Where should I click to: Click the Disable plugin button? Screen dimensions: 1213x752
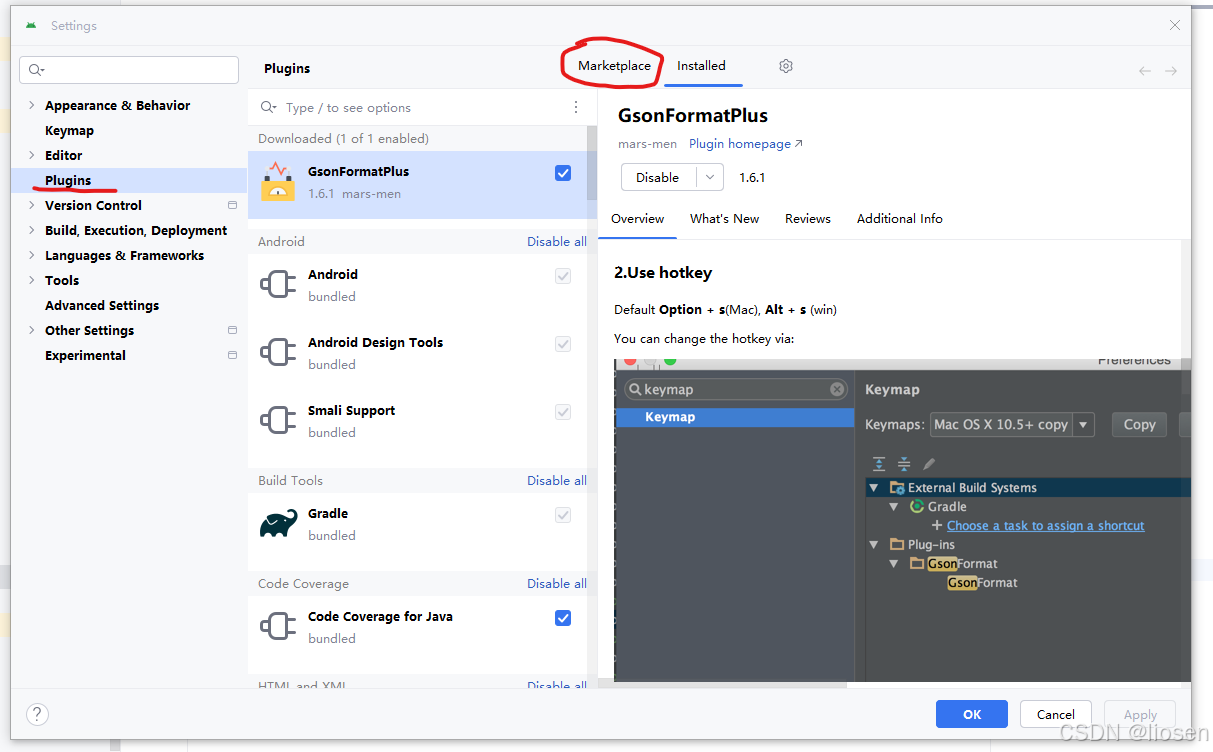pos(658,177)
